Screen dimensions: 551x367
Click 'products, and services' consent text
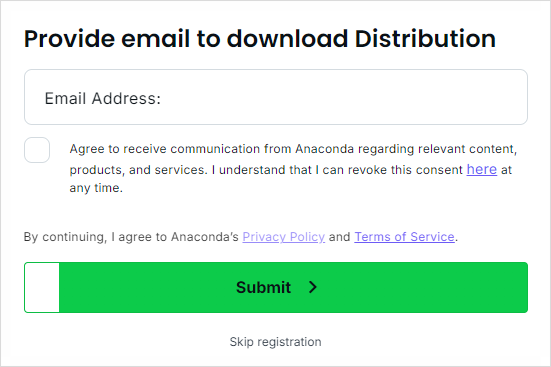point(137,170)
